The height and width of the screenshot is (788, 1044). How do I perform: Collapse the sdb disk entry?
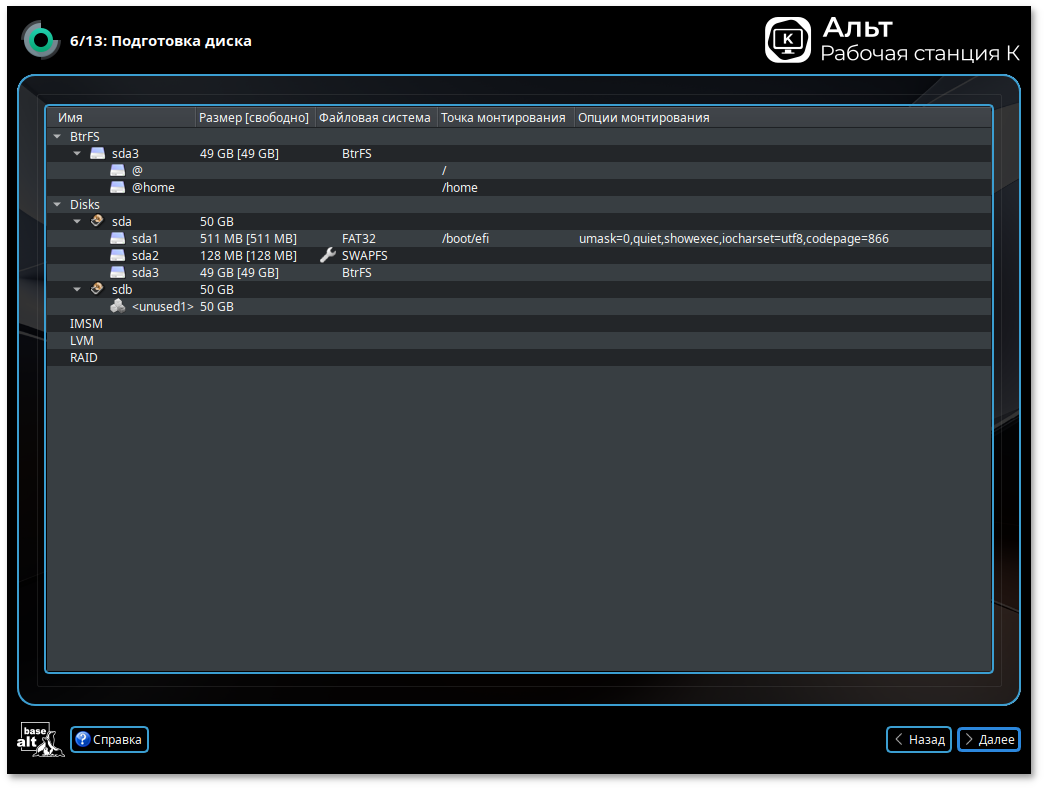pos(77,289)
